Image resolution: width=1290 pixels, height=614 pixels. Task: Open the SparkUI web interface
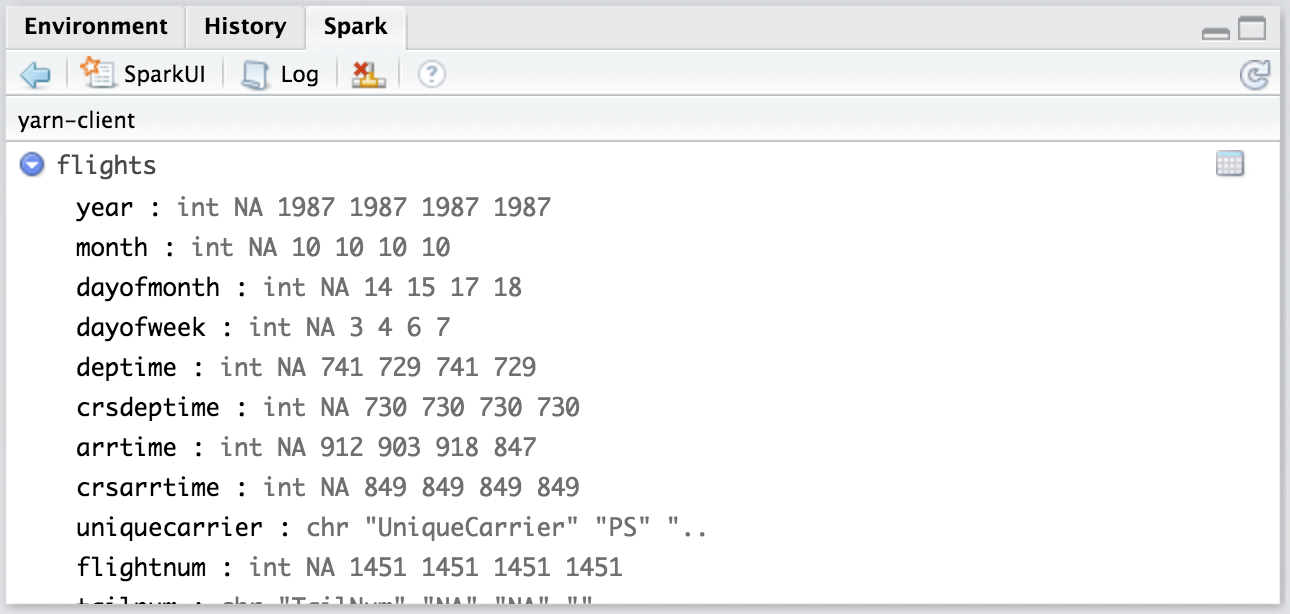click(143, 75)
